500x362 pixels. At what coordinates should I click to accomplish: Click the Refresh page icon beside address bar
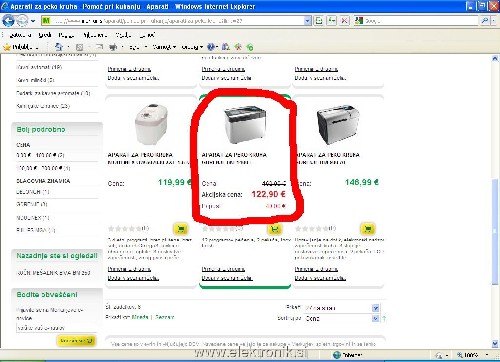tap(332, 21)
